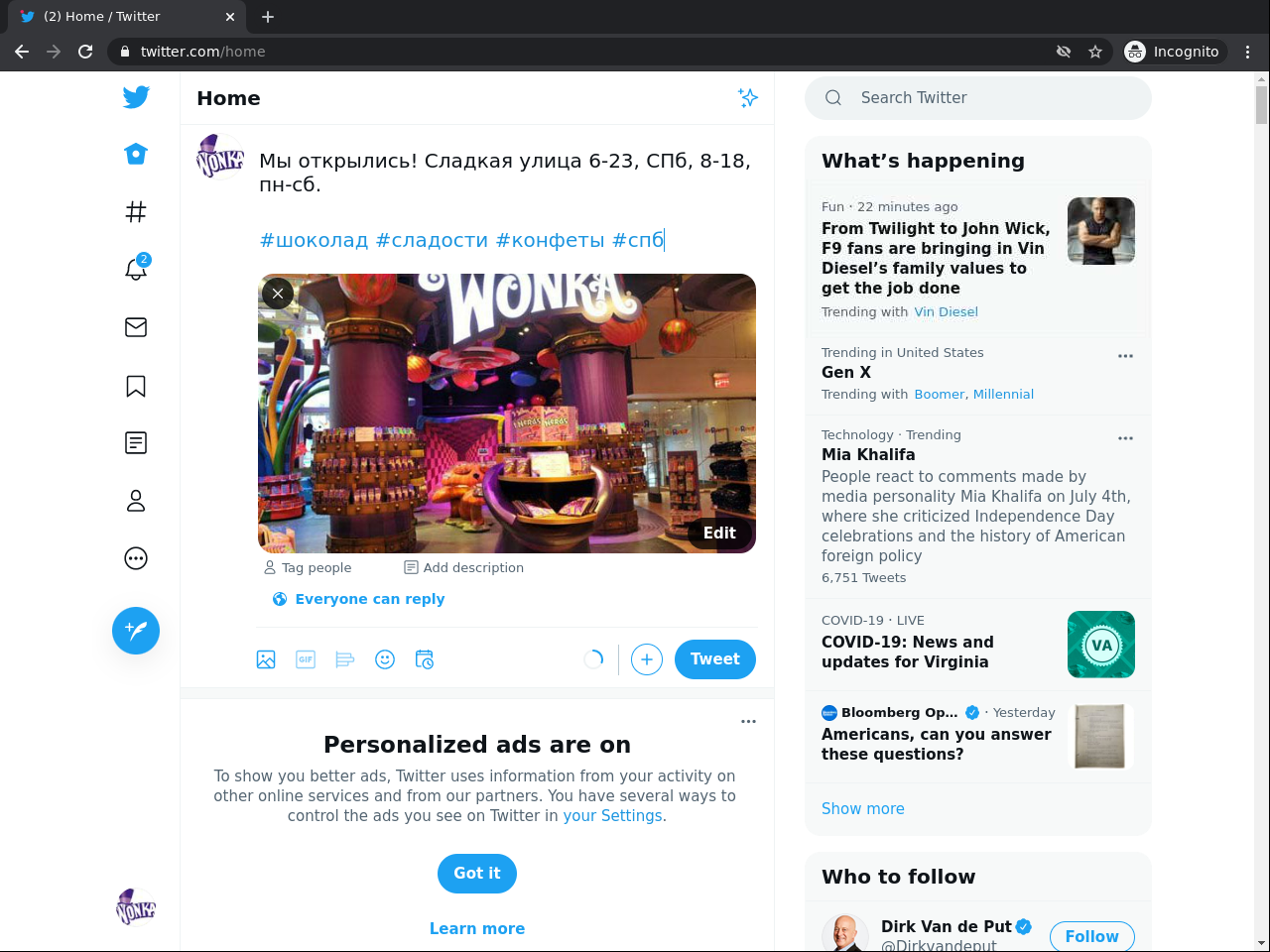Open the Gen X trend
Image resolution: width=1270 pixels, height=952 pixels.
click(846, 372)
